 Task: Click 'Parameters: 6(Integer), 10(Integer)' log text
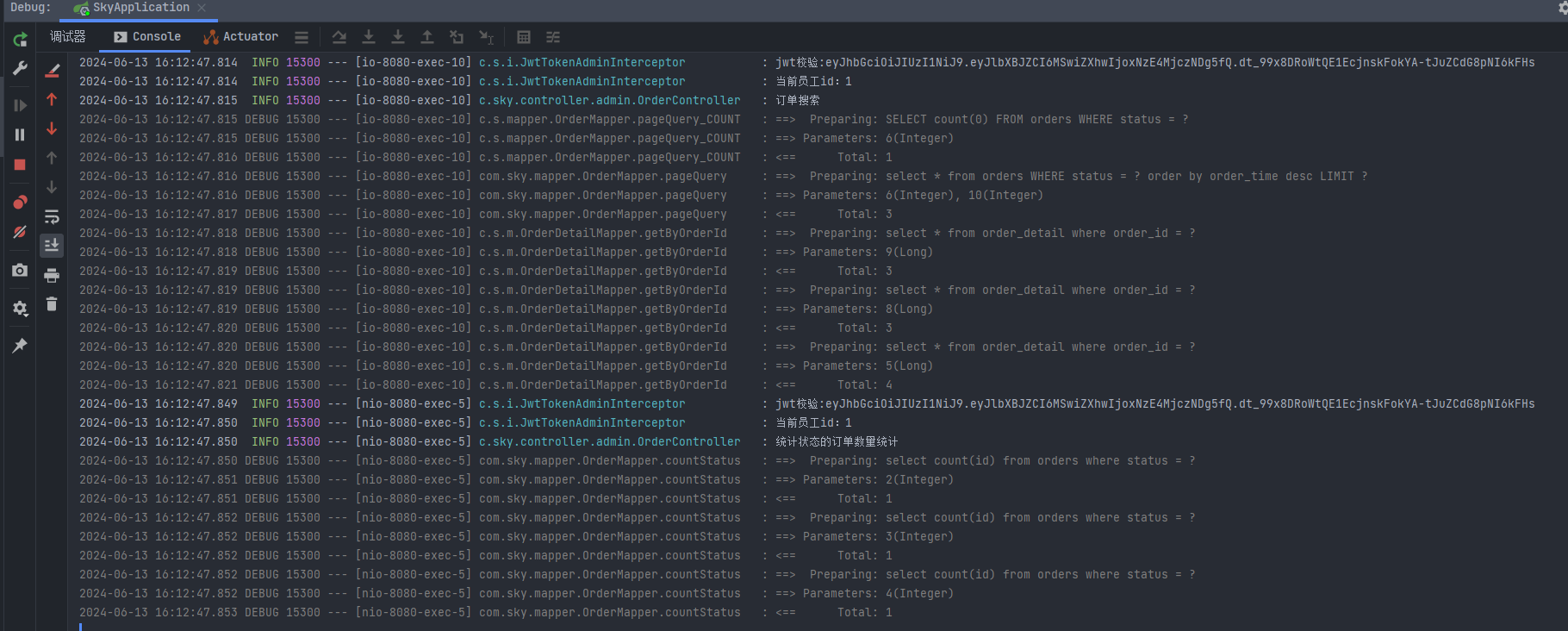[923, 195]
